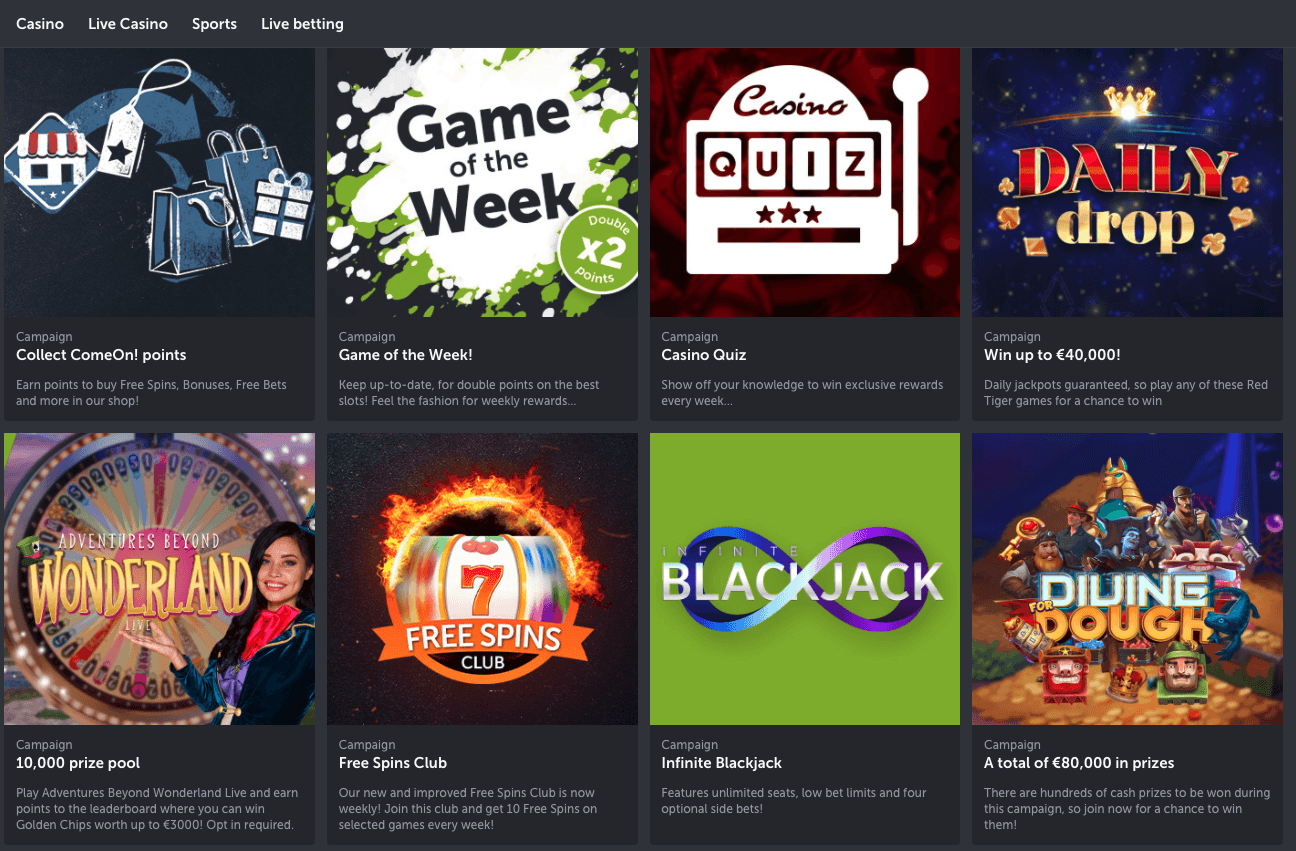Click the 'Collect ComeOn! points' title
1296x851 pixels.
101,355
